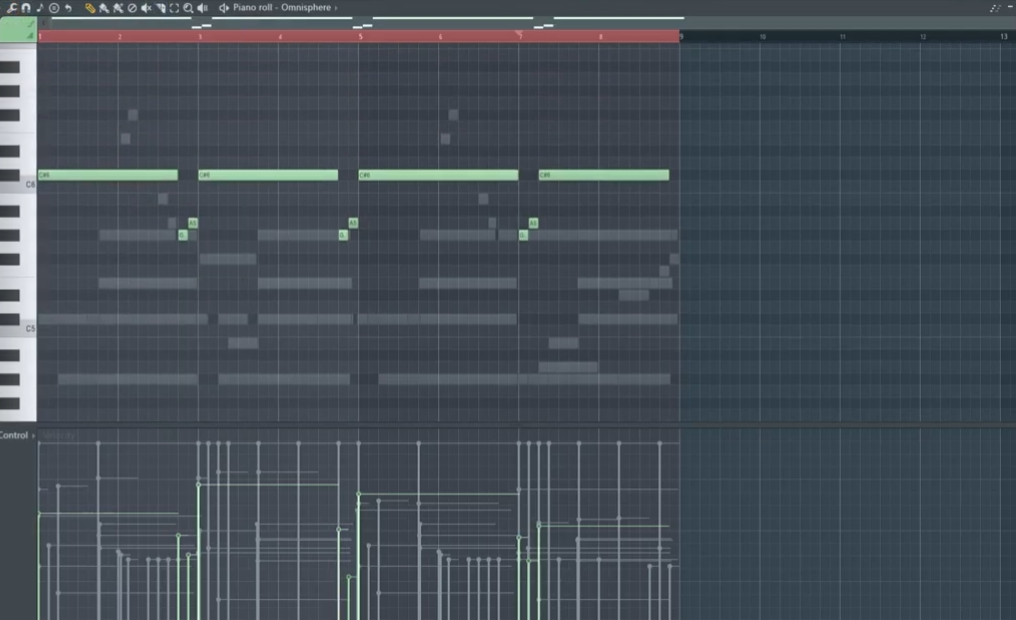Select the green C#6 note starting at bar 5
The image size is (1016, 620).
(439, 175)
